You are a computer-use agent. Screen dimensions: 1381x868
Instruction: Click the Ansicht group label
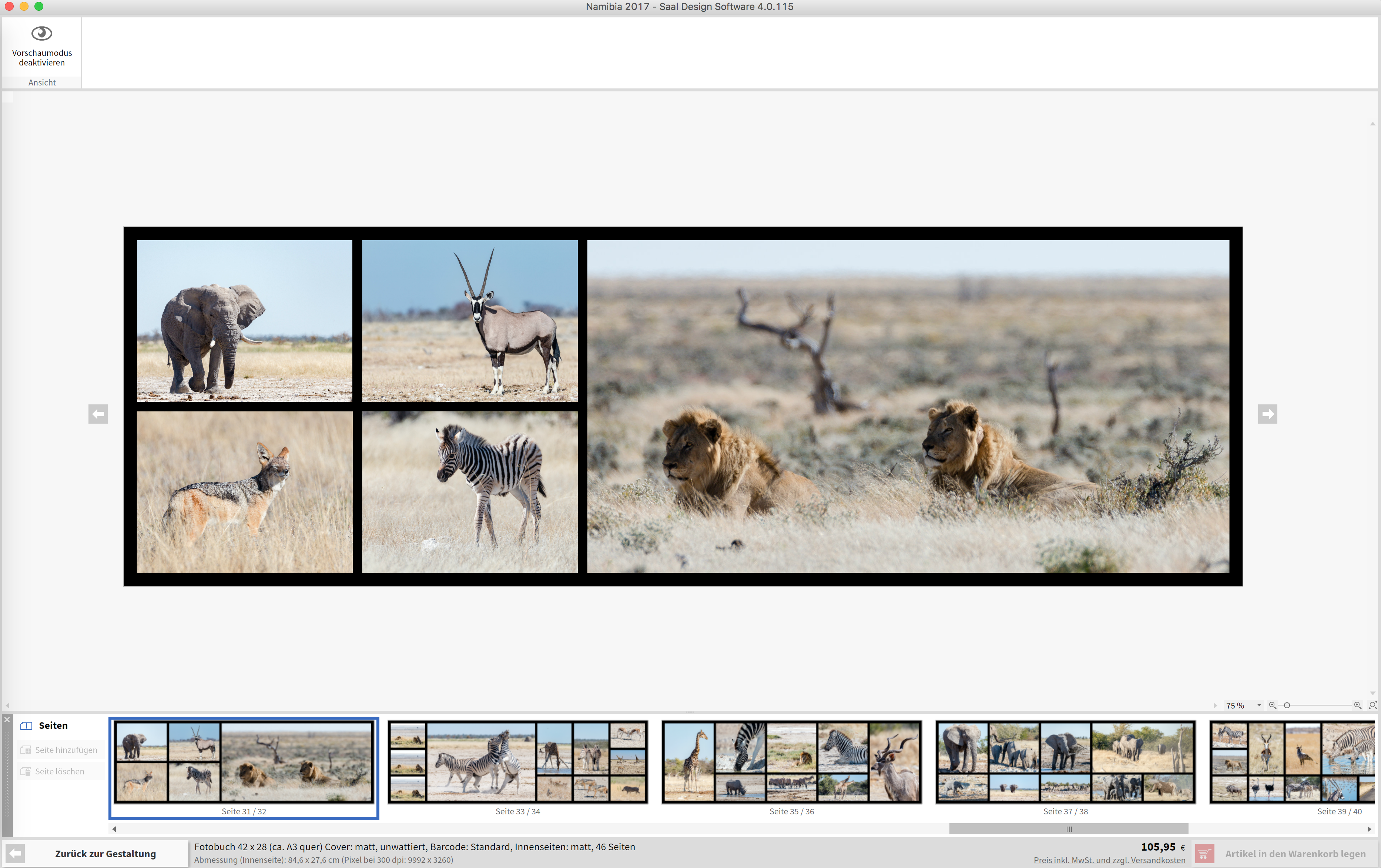click(42, 83)
